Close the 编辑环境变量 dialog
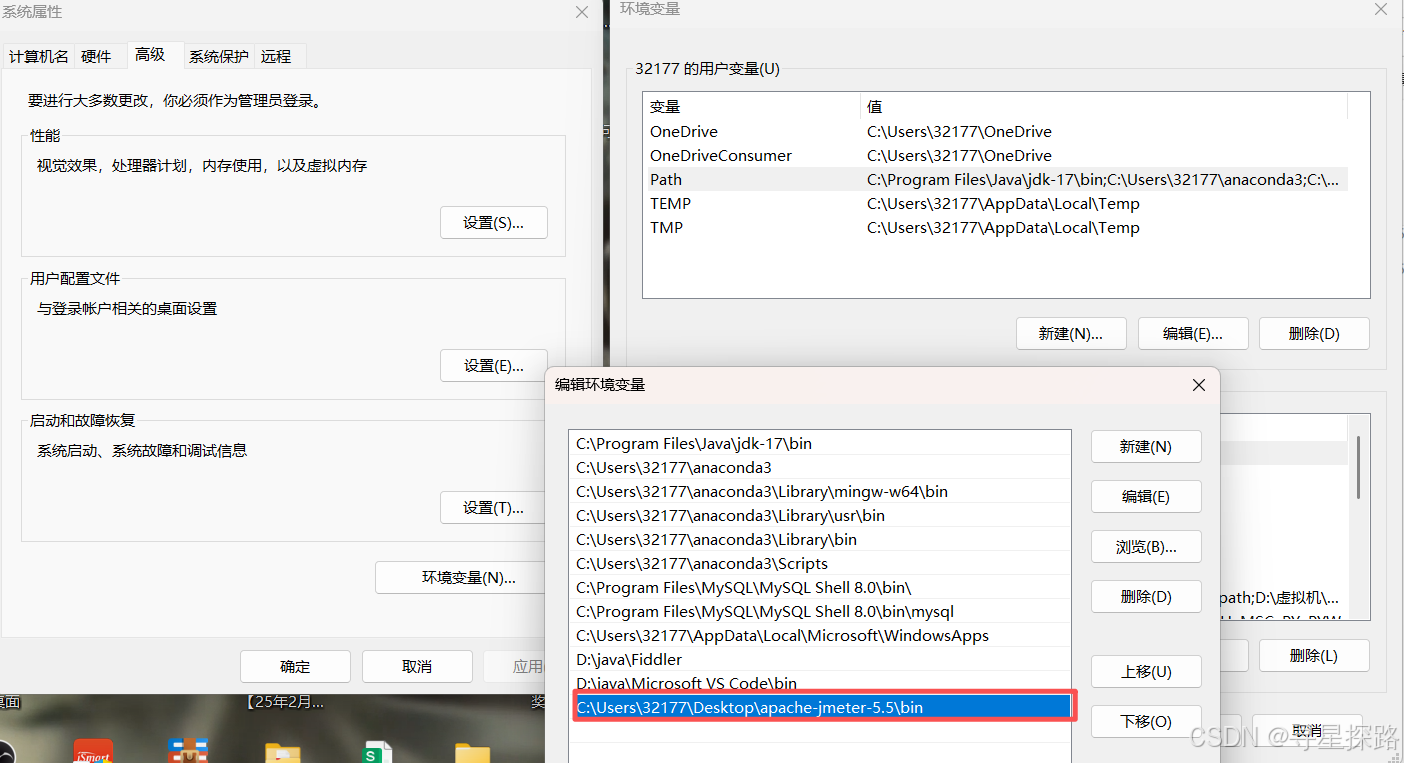The height and width of the screenshot is (763, 1404). [1199, 385]
